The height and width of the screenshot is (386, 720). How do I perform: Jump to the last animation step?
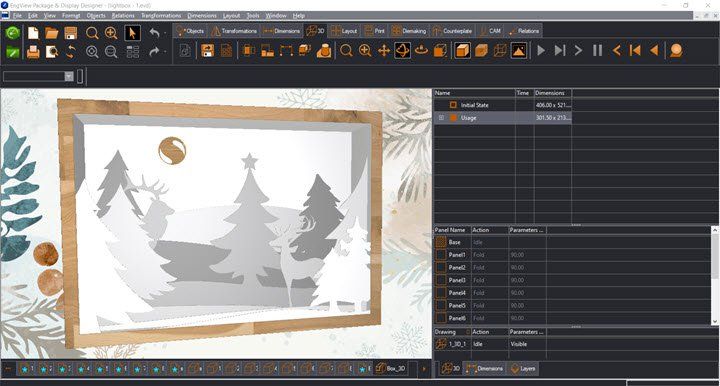point(559,50)
